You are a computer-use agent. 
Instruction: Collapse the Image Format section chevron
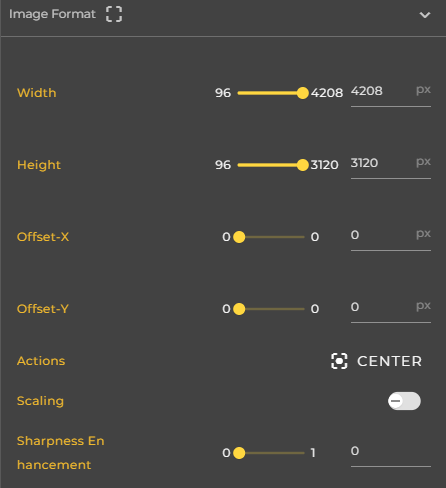tap(425, 15)
